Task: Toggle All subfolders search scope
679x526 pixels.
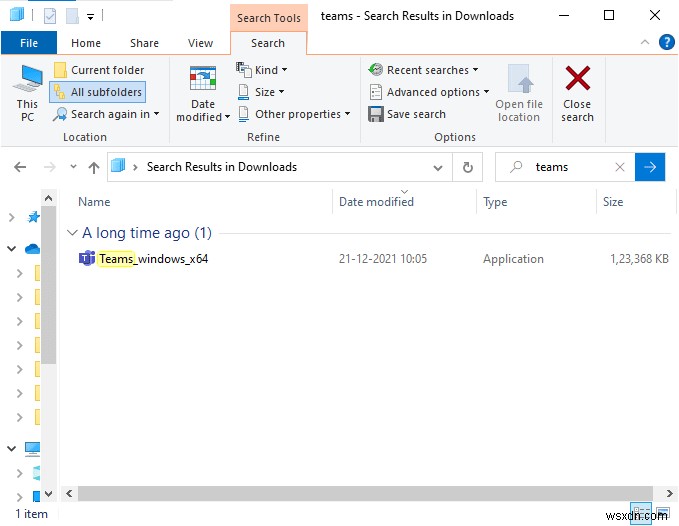Action: (x=98, y=92)
